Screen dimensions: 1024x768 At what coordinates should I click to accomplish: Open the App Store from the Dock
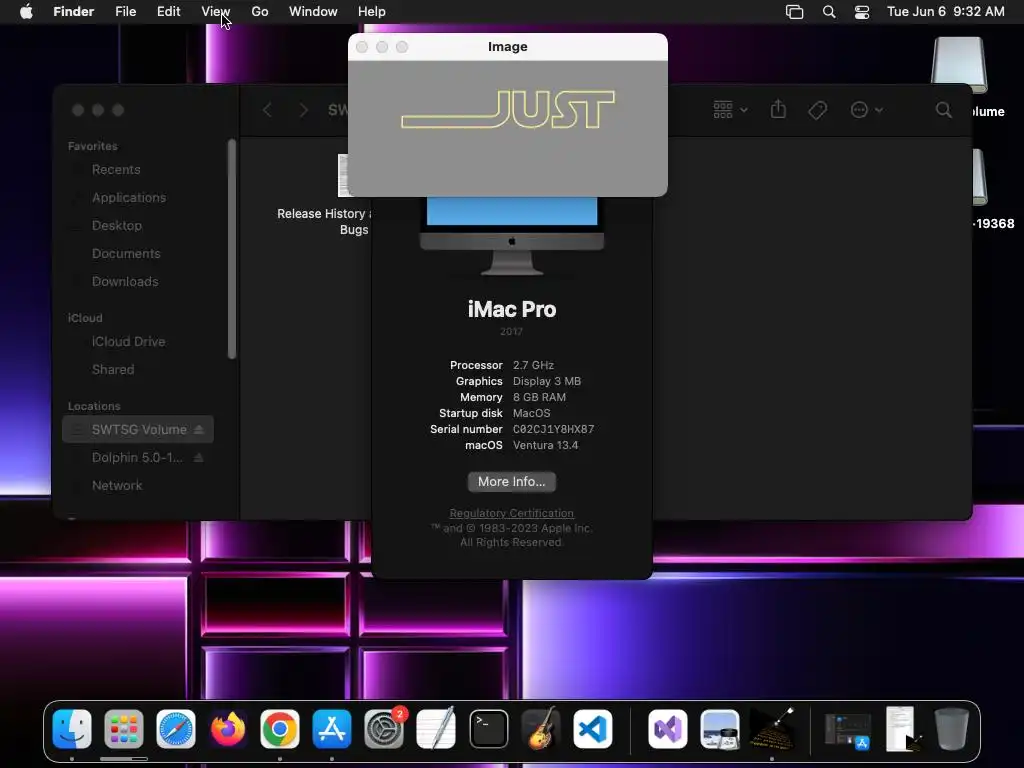[x=332, y=729]
